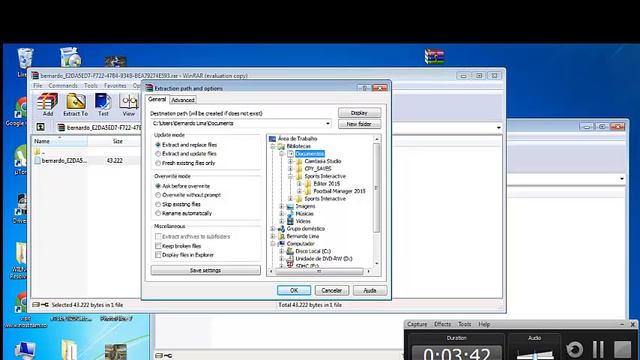The height and width of the screenshot is (360, 640).
Task: Click the Imagens library icon
Action: pos(290,206)
